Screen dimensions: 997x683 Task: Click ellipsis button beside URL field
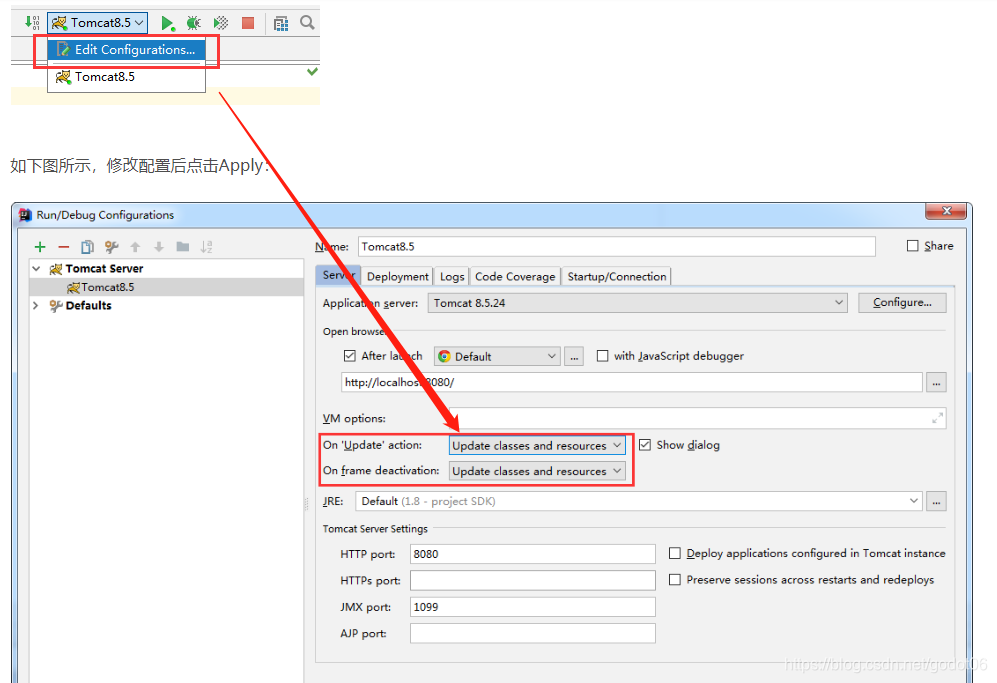coord(936,382)
